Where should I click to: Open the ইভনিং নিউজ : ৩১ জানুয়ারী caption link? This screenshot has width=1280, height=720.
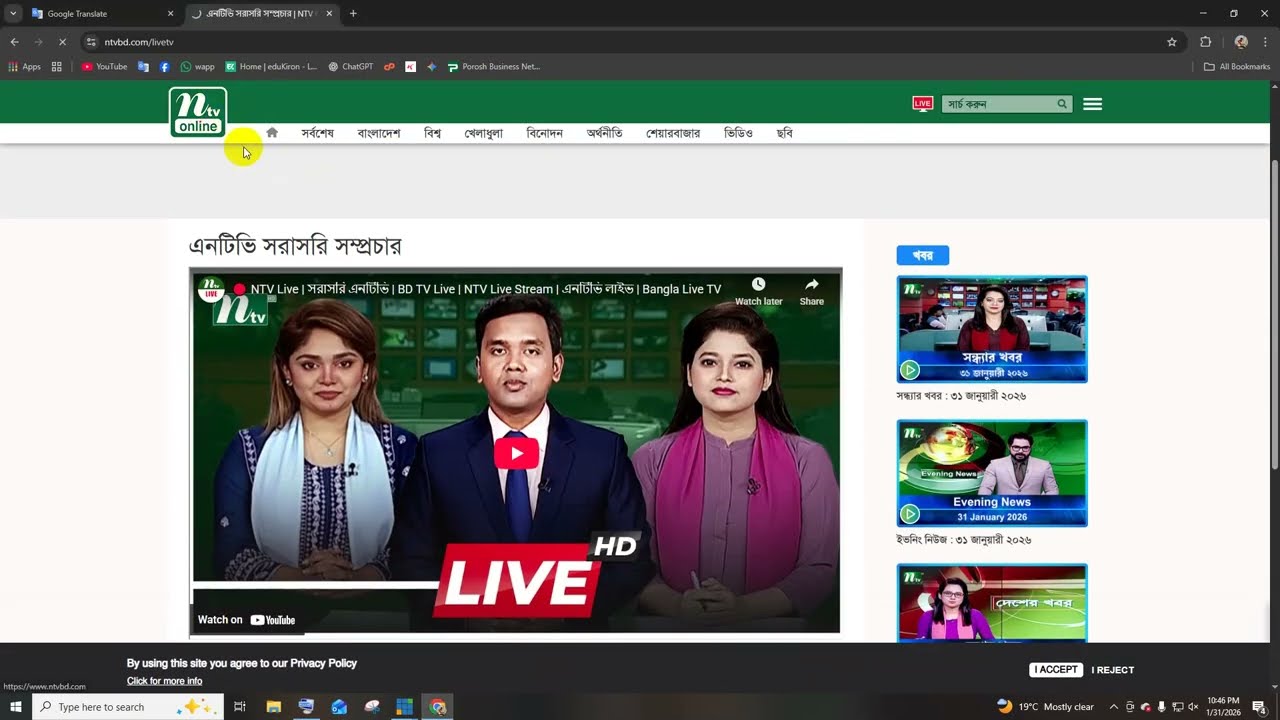pyautogui.click(x=964, y=540)
